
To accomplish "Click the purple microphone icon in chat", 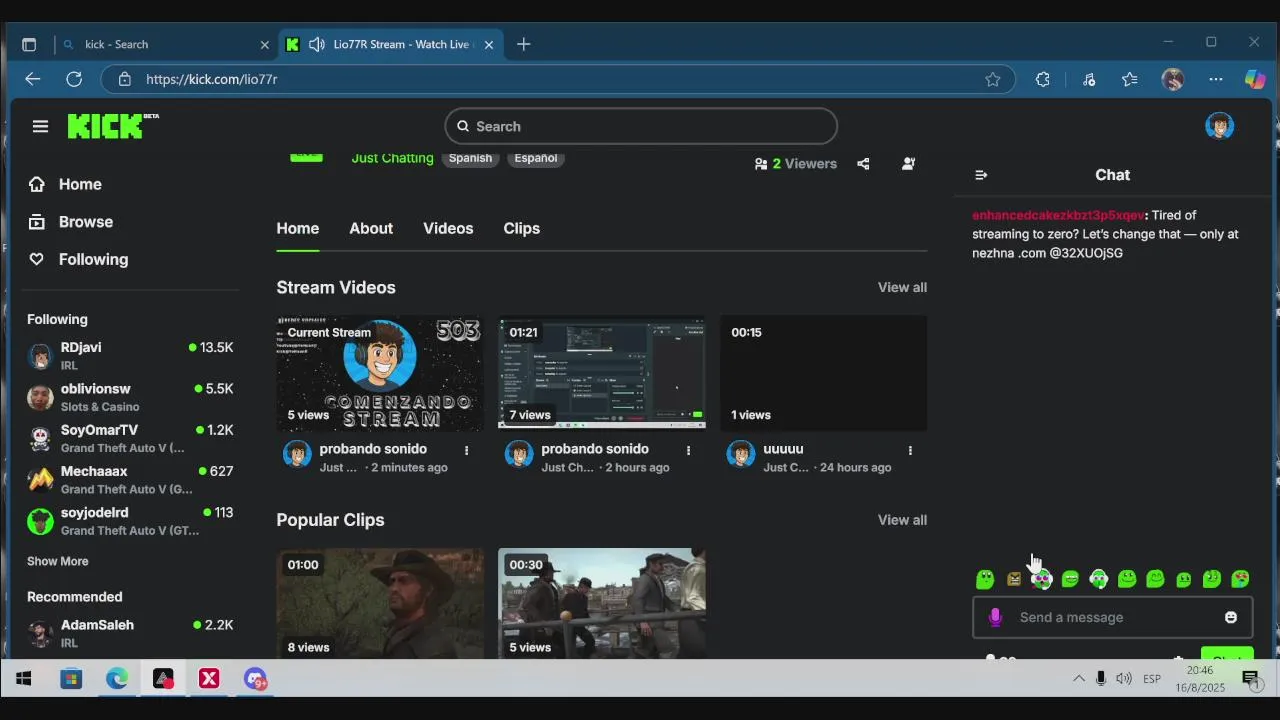I will point(995,617).
